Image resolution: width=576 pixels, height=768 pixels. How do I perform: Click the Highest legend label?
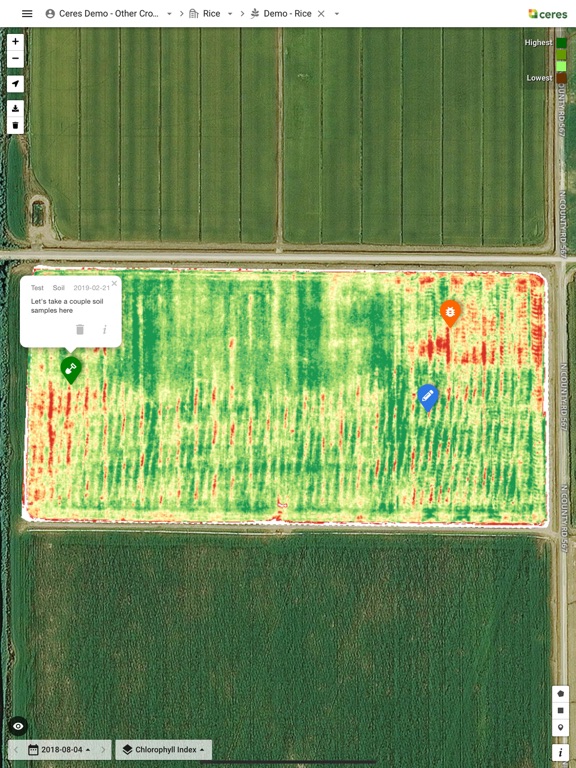coord(538,43)
